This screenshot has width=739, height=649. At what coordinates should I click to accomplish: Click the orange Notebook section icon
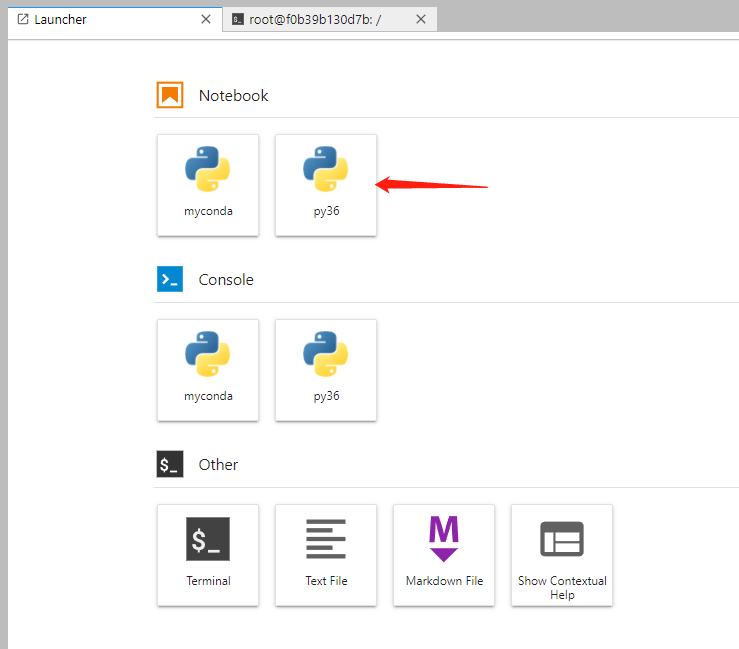click(x=170, y=95)
